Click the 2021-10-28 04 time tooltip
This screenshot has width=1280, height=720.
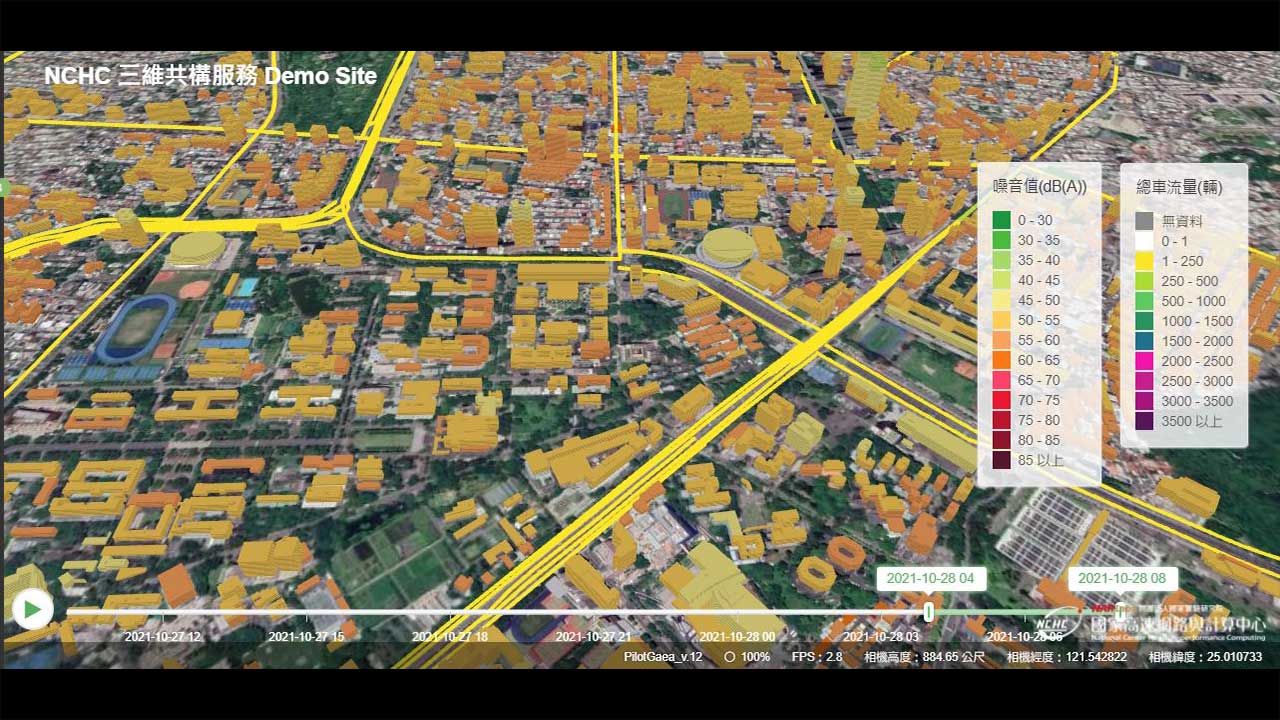(x=931, y=578)
